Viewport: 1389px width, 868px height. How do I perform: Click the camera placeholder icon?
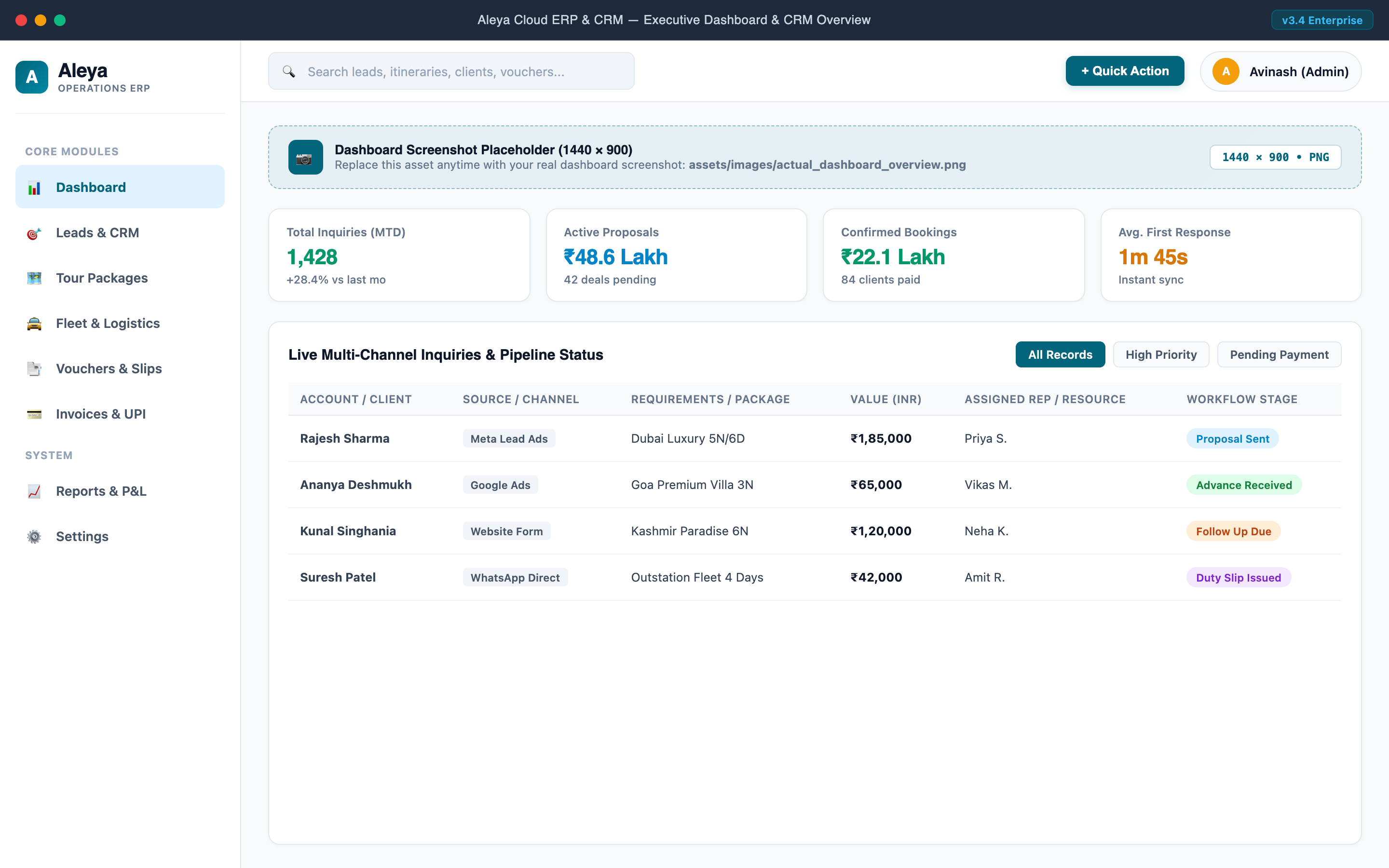(305, 157)
